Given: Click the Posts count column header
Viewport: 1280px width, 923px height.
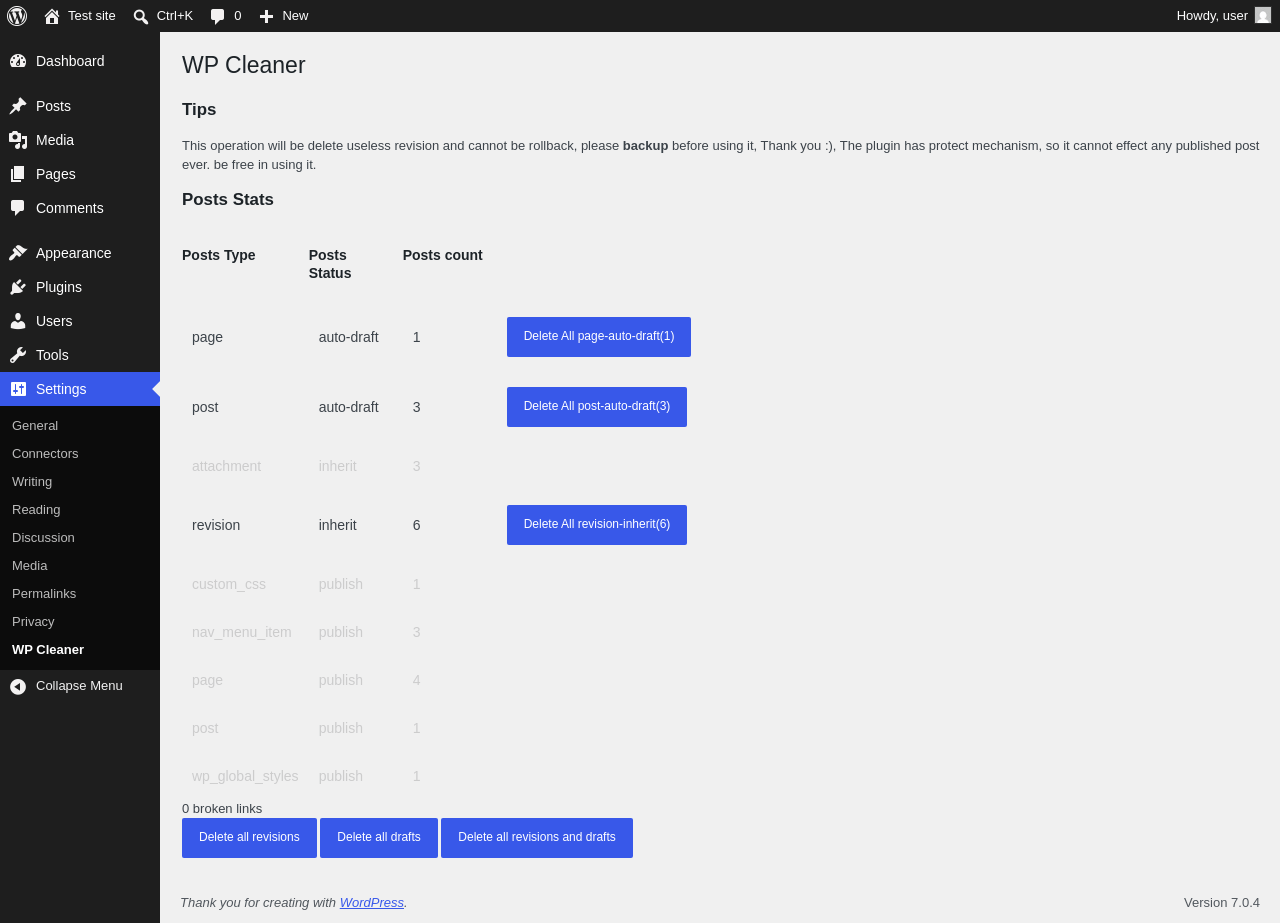Looking at the screenshot, I should coord(443,255).
